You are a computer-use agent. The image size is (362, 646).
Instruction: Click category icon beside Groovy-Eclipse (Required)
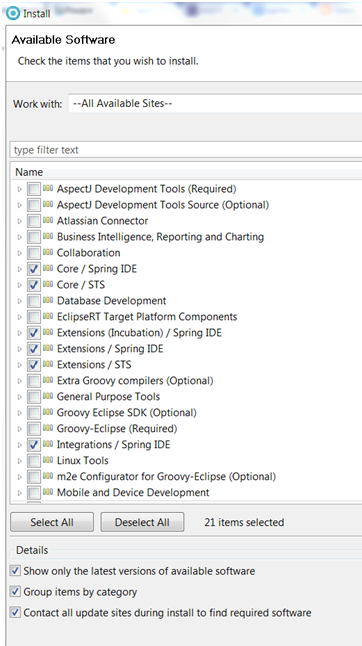48,428
